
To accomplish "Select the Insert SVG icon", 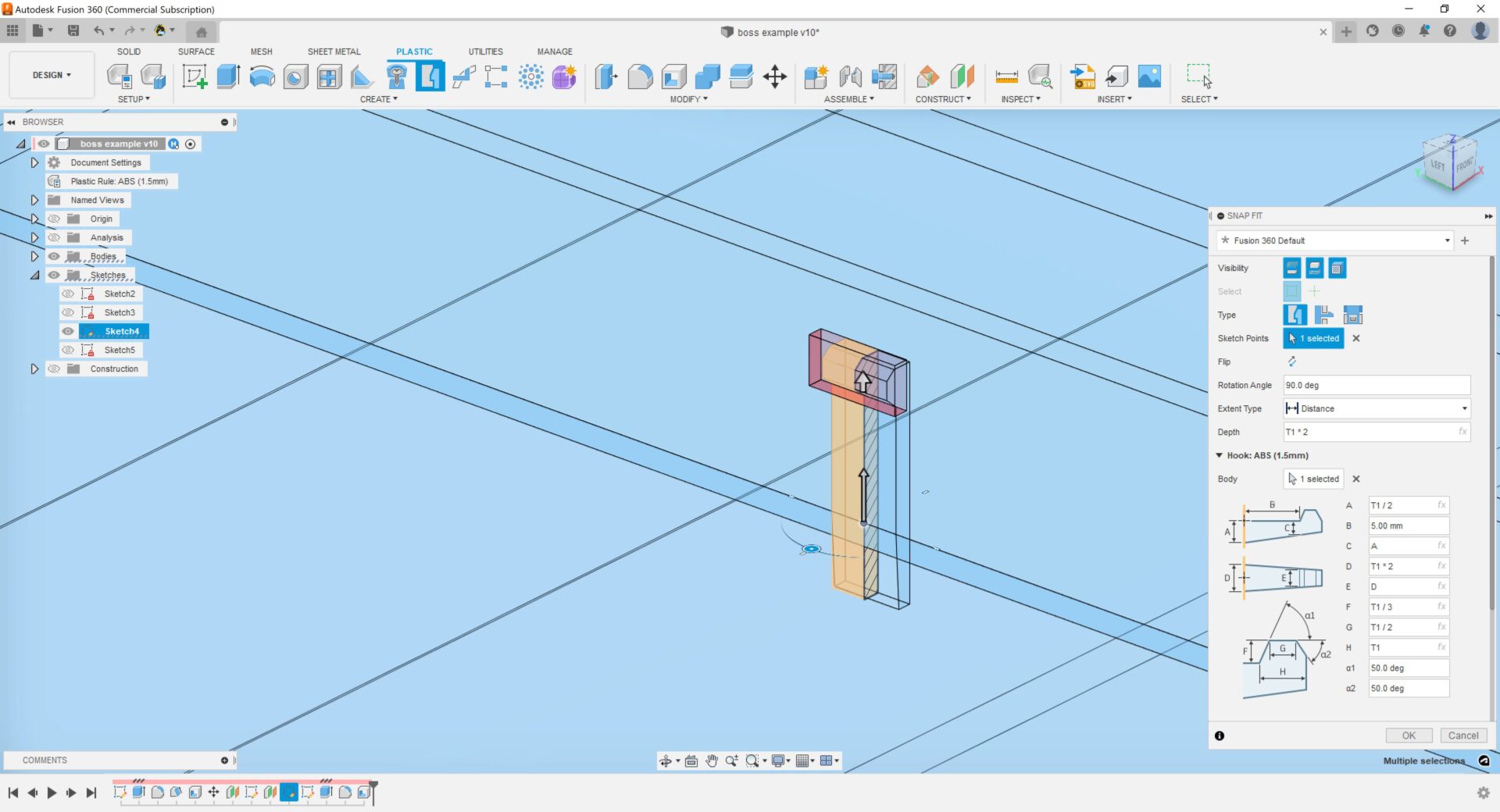I will 1082,77.
